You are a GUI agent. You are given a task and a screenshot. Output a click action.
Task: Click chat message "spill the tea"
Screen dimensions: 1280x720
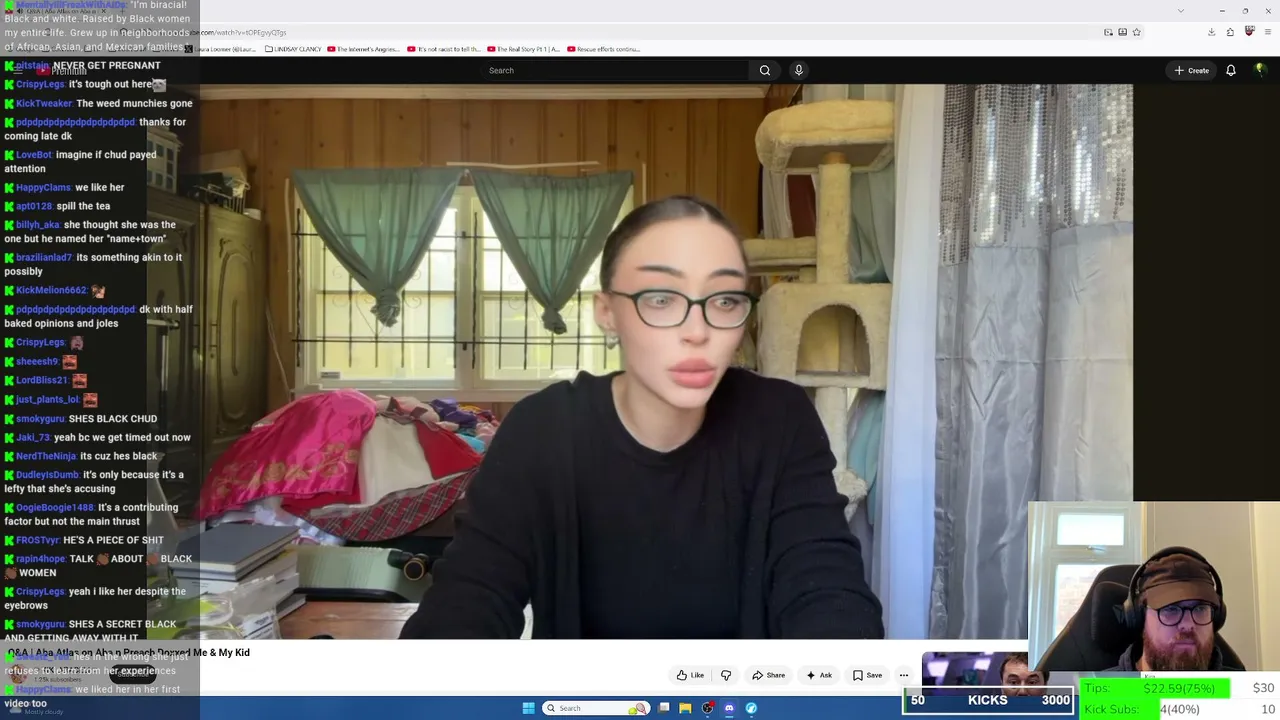click(84, 207)
